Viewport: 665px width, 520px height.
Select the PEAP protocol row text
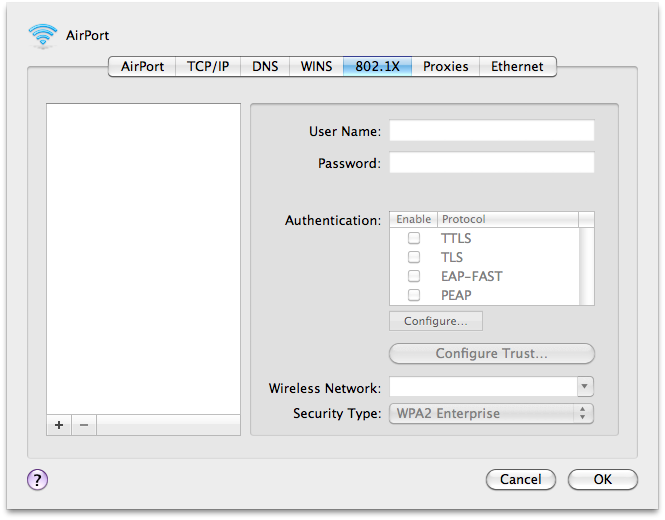tap(456, 295)
